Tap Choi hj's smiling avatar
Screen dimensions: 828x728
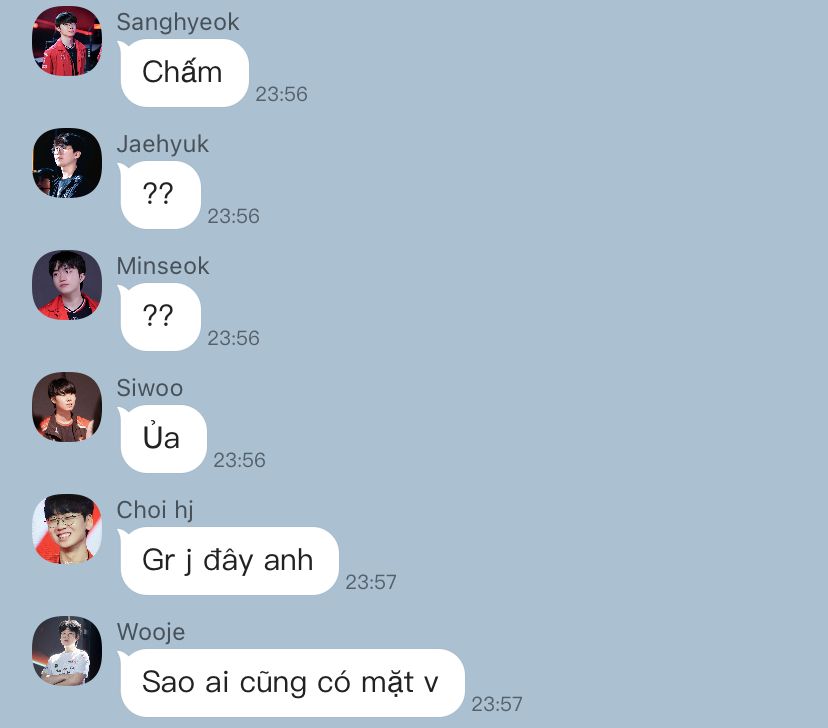tap(67, 528)
